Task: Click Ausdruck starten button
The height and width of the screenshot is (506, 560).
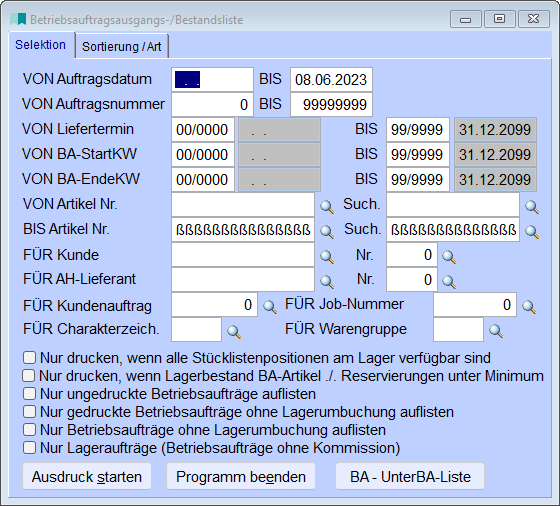Action: [x=87, y=476]
